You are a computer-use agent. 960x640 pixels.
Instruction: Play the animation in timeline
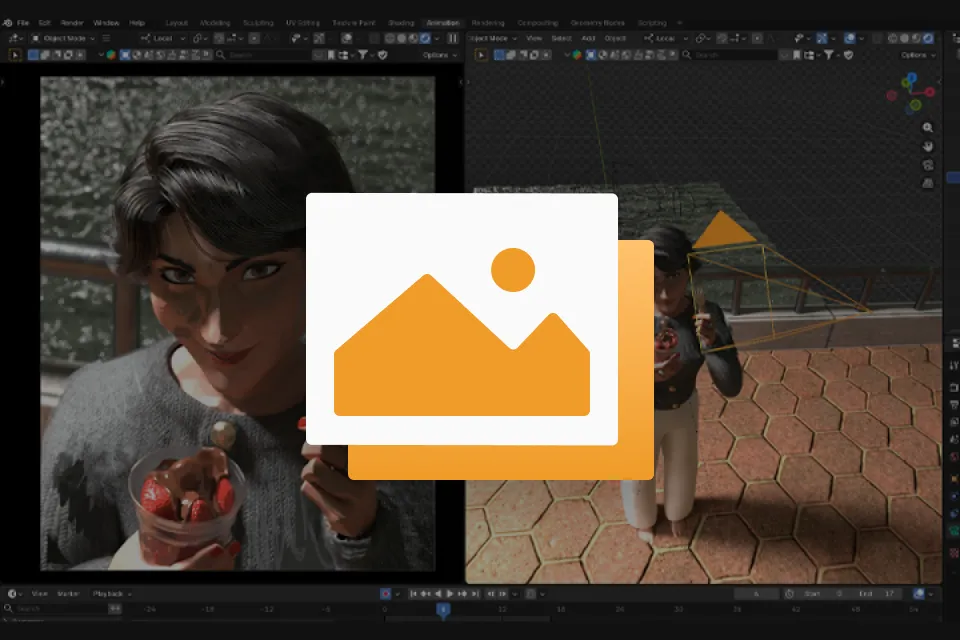click(x=450, y=593)
